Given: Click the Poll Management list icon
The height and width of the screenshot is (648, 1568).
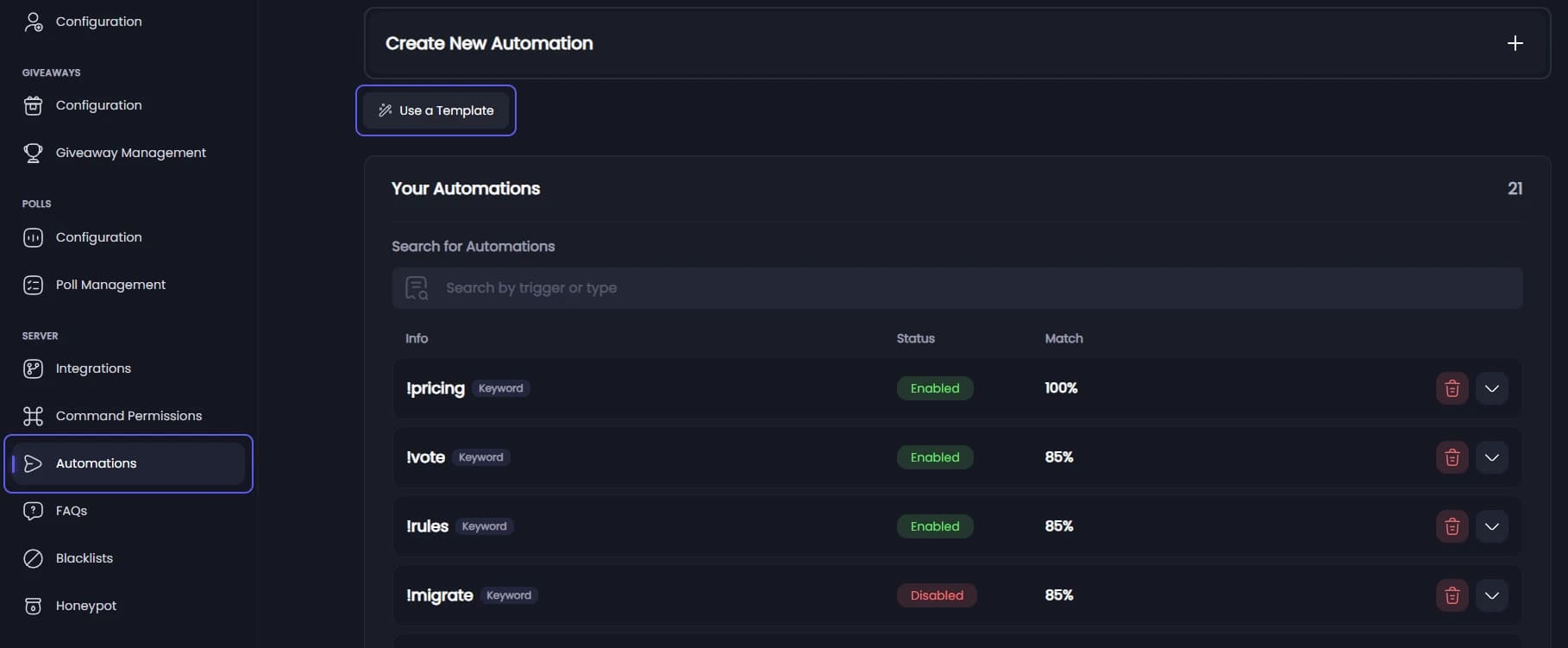Looking at the screenshot, I should point(33,285).
